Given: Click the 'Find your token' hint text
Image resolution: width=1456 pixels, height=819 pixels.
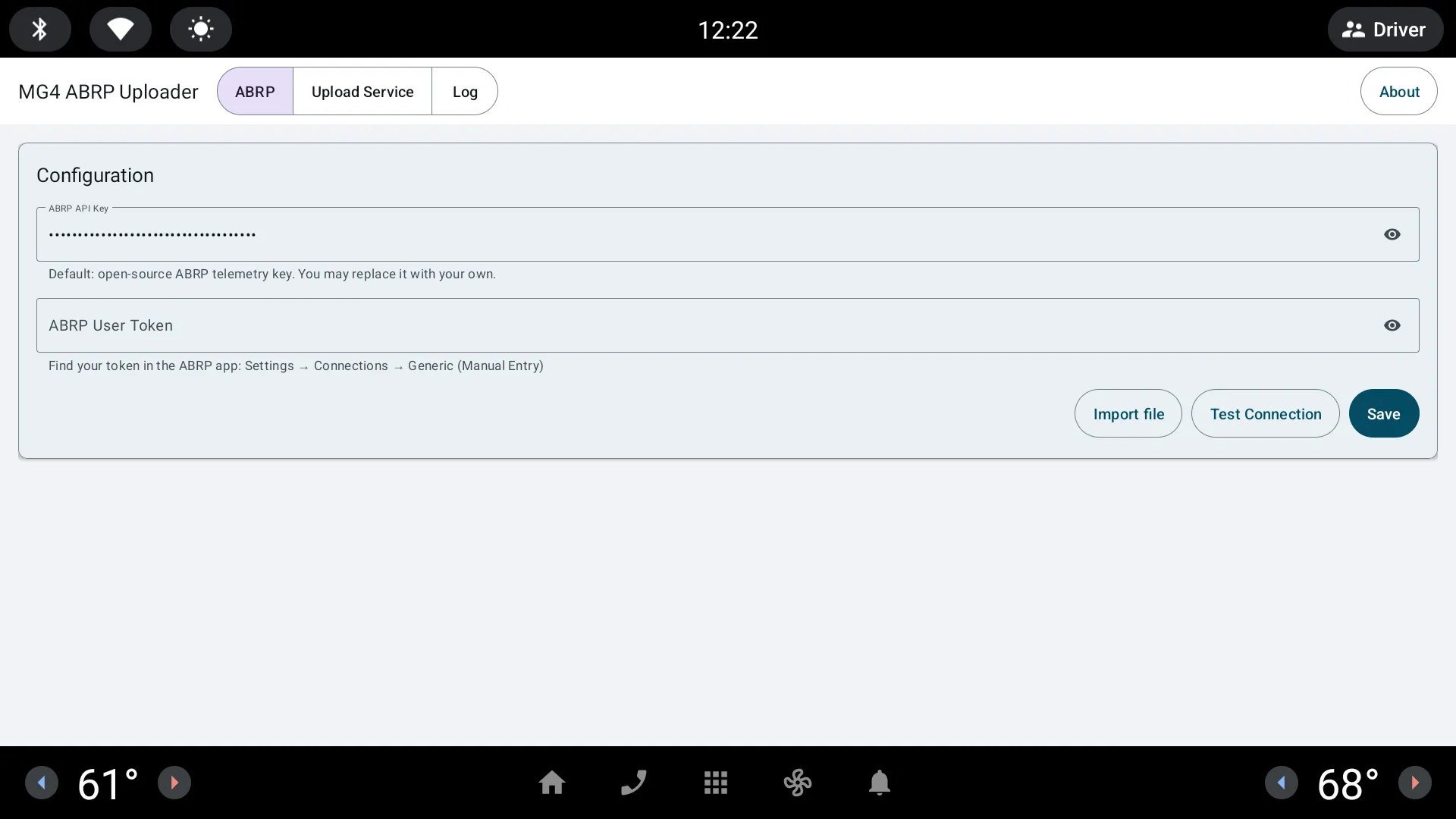Looking at the screenshot, I should click(x=296, y=366).
